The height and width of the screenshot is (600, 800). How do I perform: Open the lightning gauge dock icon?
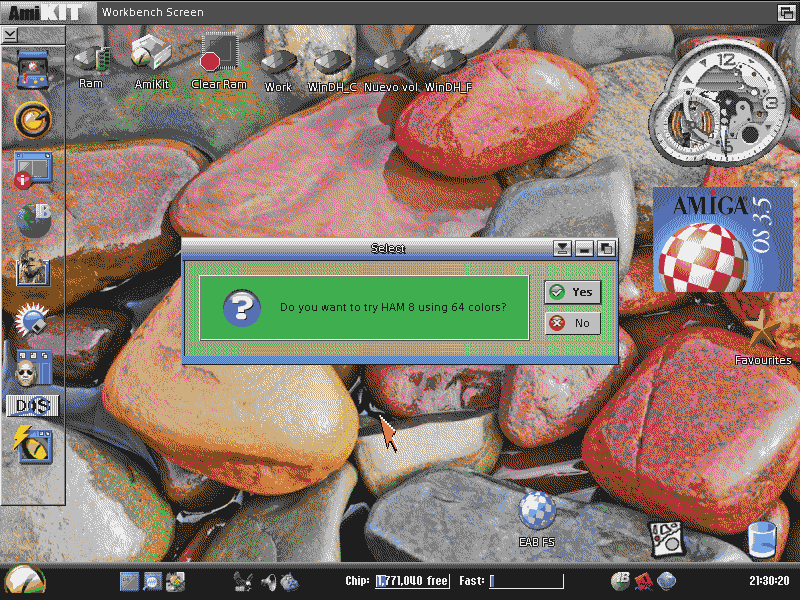(33, 445)
